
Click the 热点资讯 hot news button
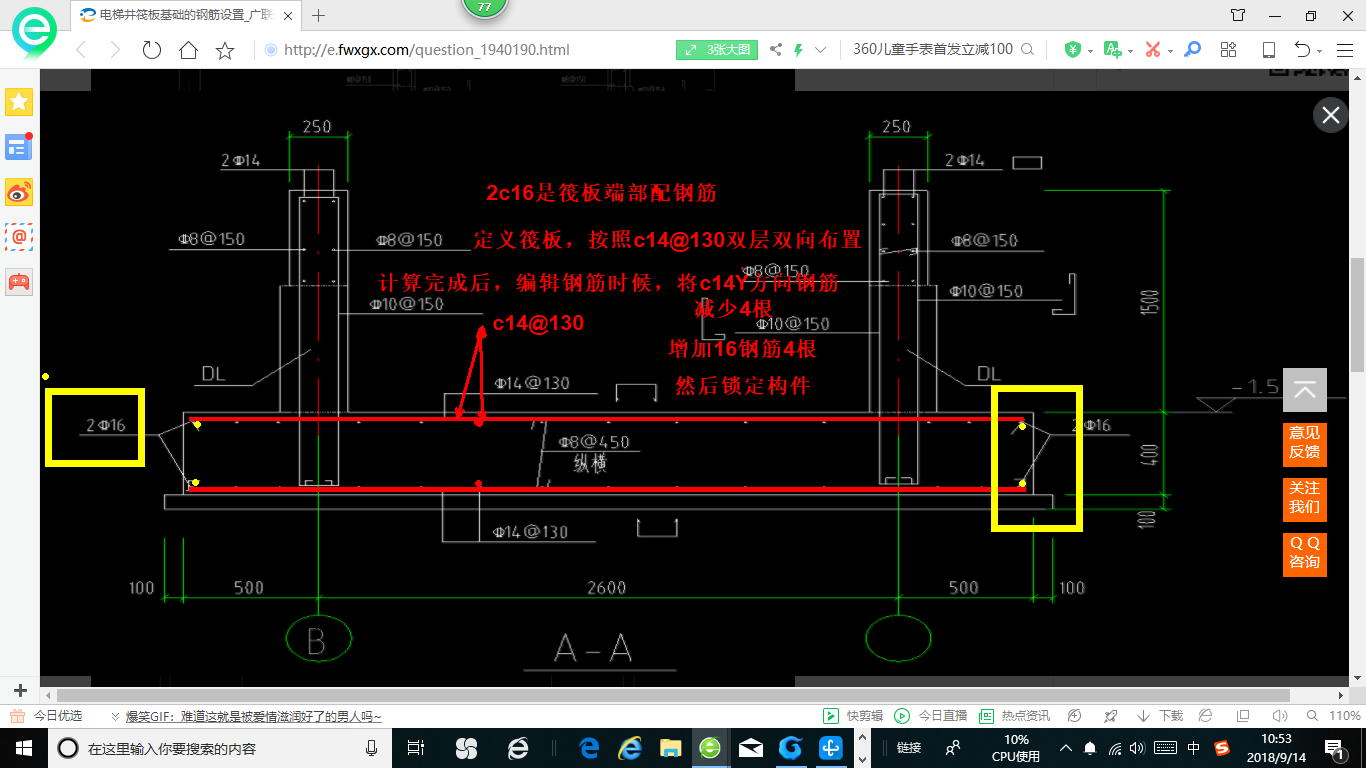[x=1014, y=716]
